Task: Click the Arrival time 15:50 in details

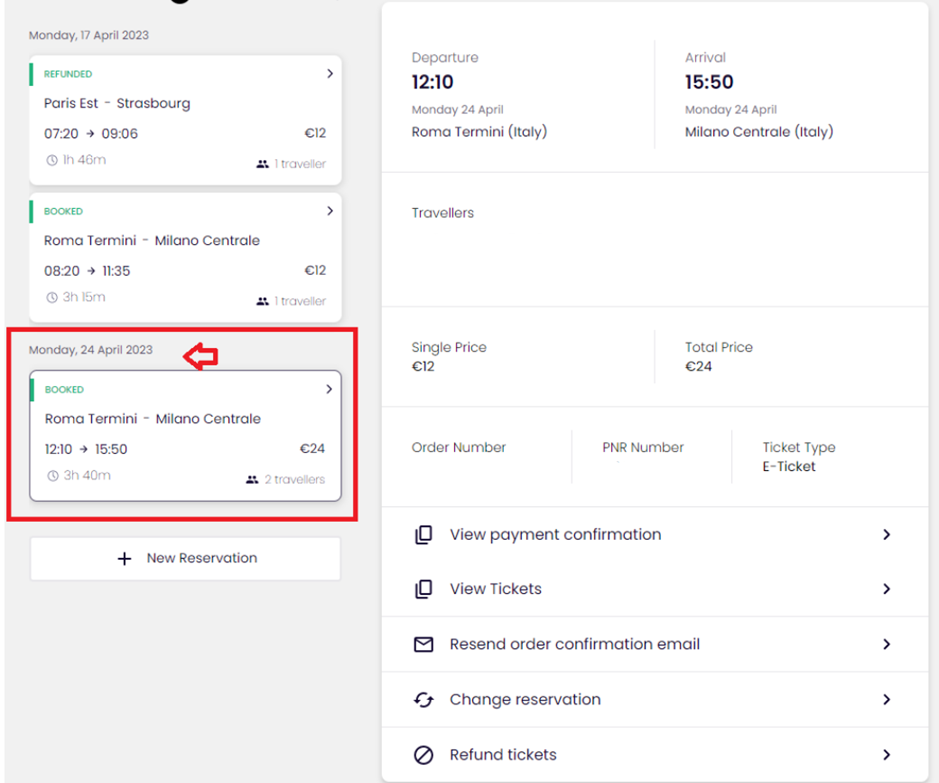Action: point(709,82)
